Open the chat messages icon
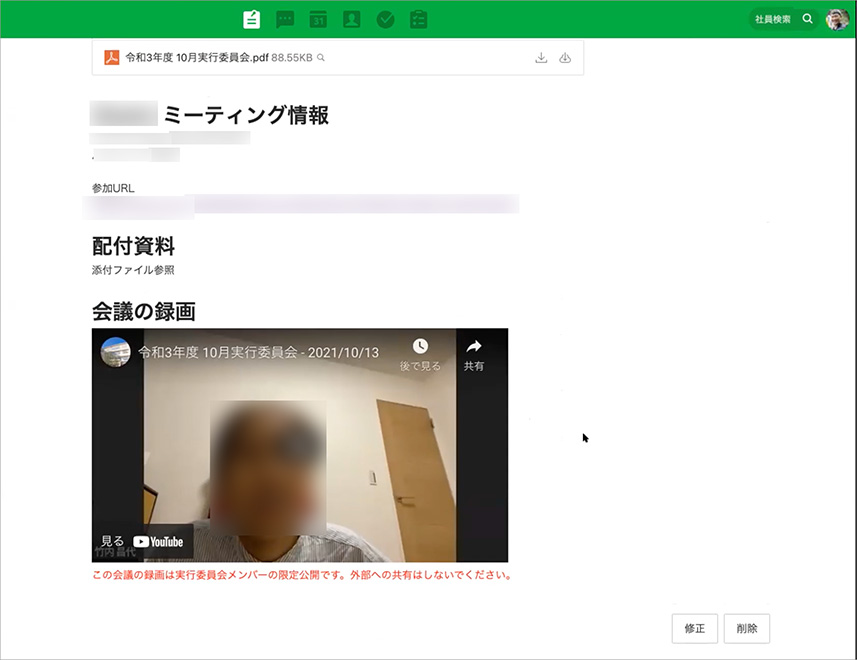The width and height of the screenshot is (857, 660). [285, 19]
